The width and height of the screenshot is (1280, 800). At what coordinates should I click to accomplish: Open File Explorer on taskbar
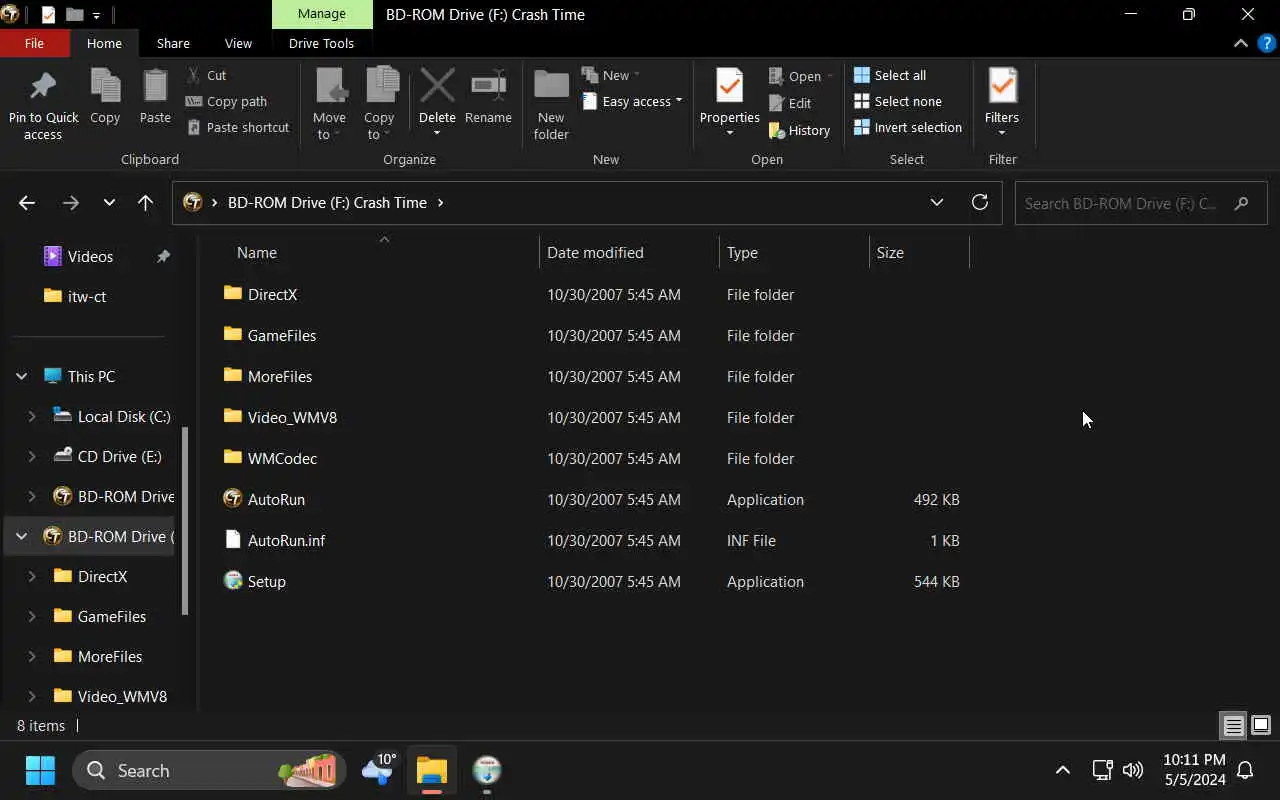432,770
